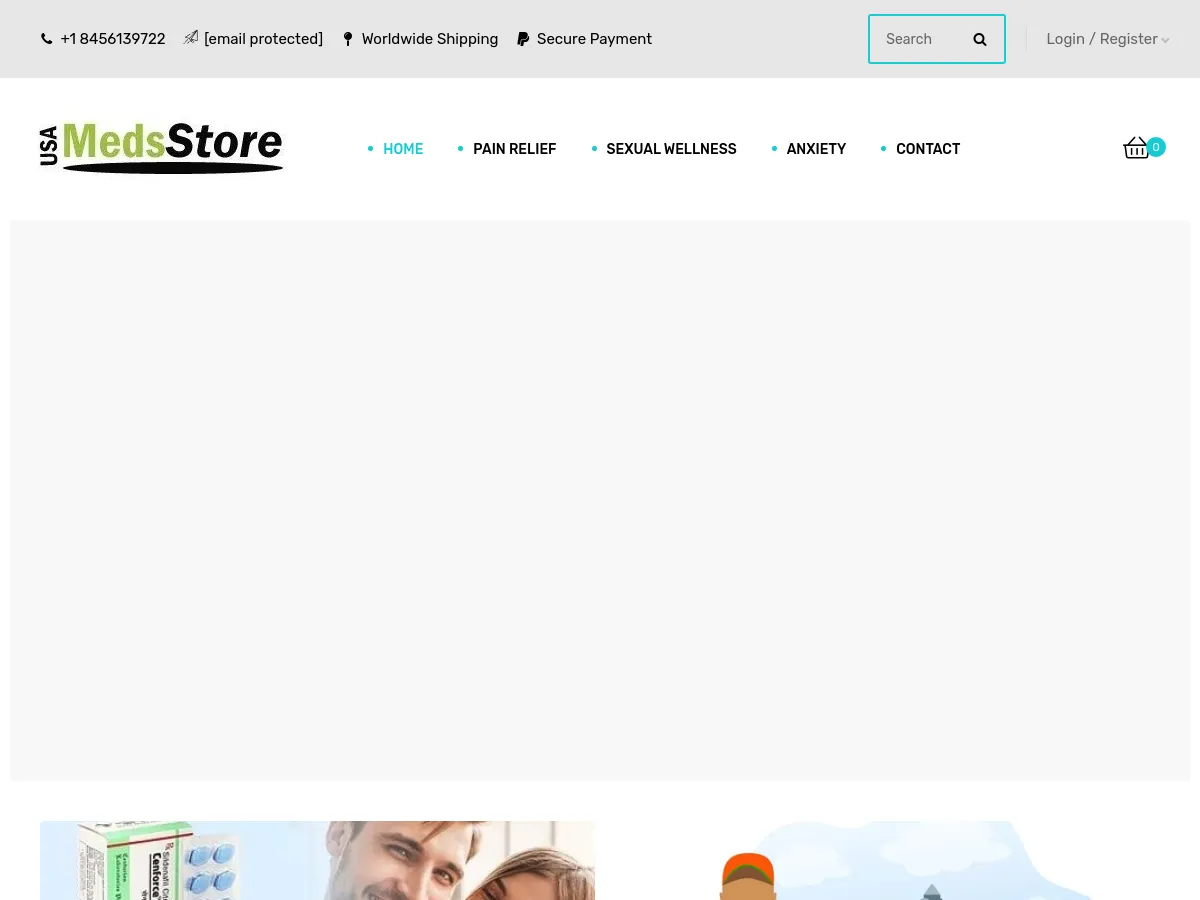Open the SEXUAL WELLNESS category menu
Image resolution: width=1200 pixels, height=900 pixels.
point(671,148)
